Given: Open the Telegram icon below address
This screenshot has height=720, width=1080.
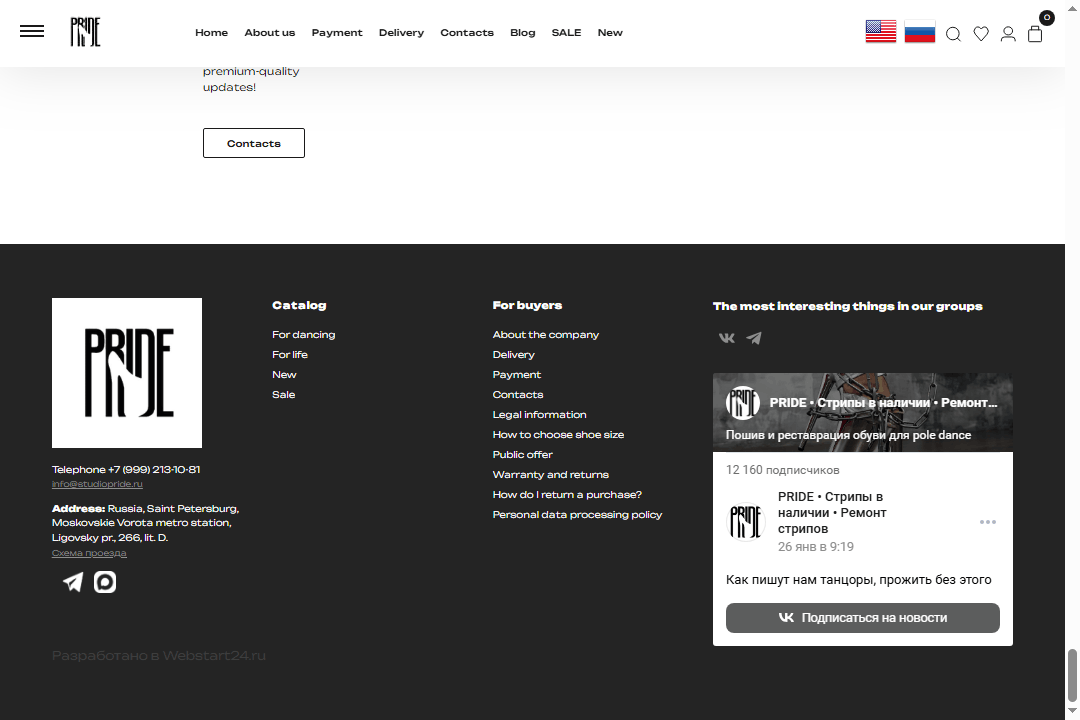Looking at the screenshot, I should click(73, 582).
